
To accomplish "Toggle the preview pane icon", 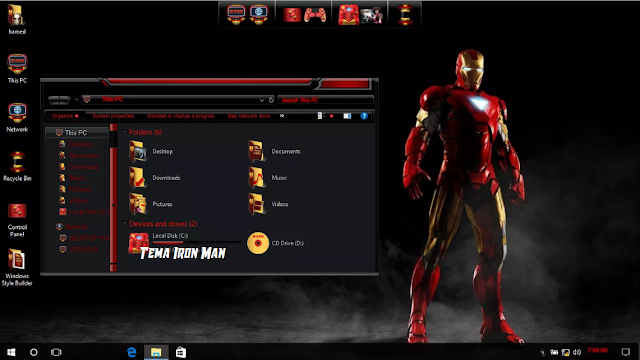I will pyautogui.click(x=347, y=116).
